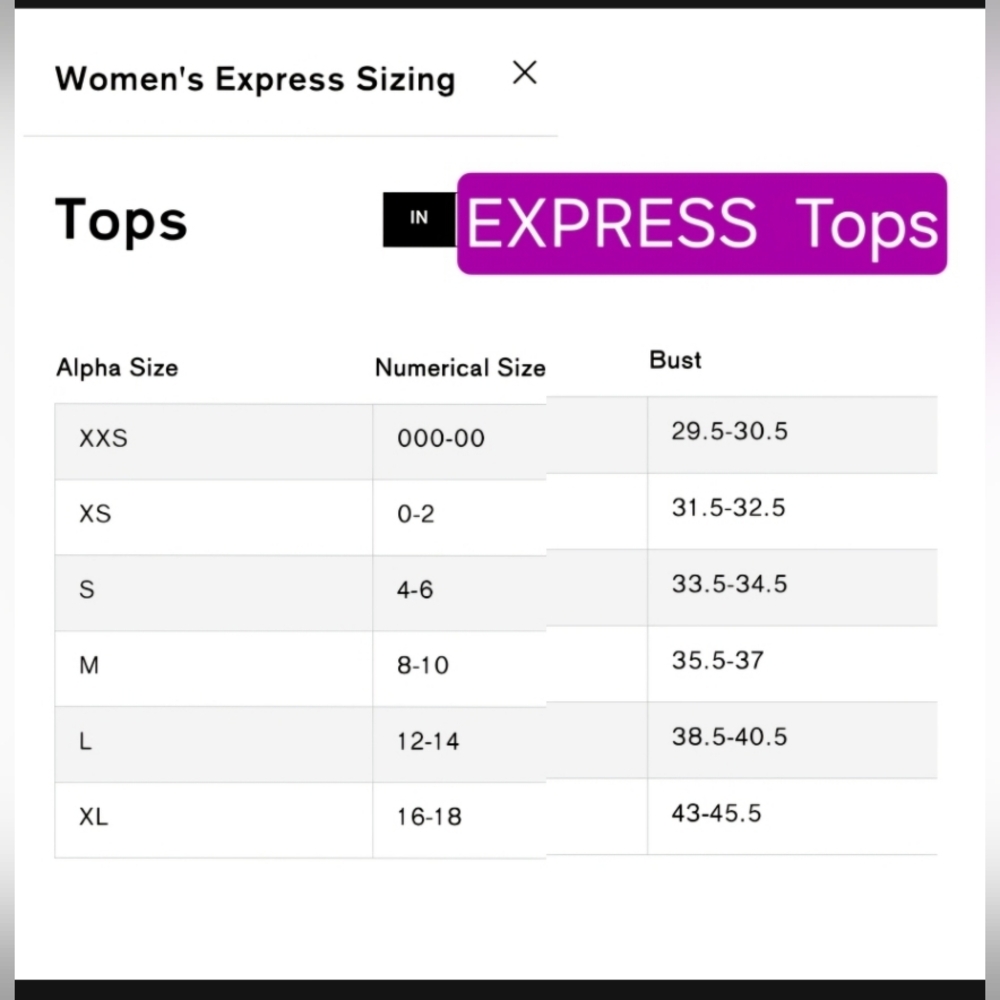1000x1000 pixels.
Task: Select the XL alpha size cell
Action: [x=214, y=818]
